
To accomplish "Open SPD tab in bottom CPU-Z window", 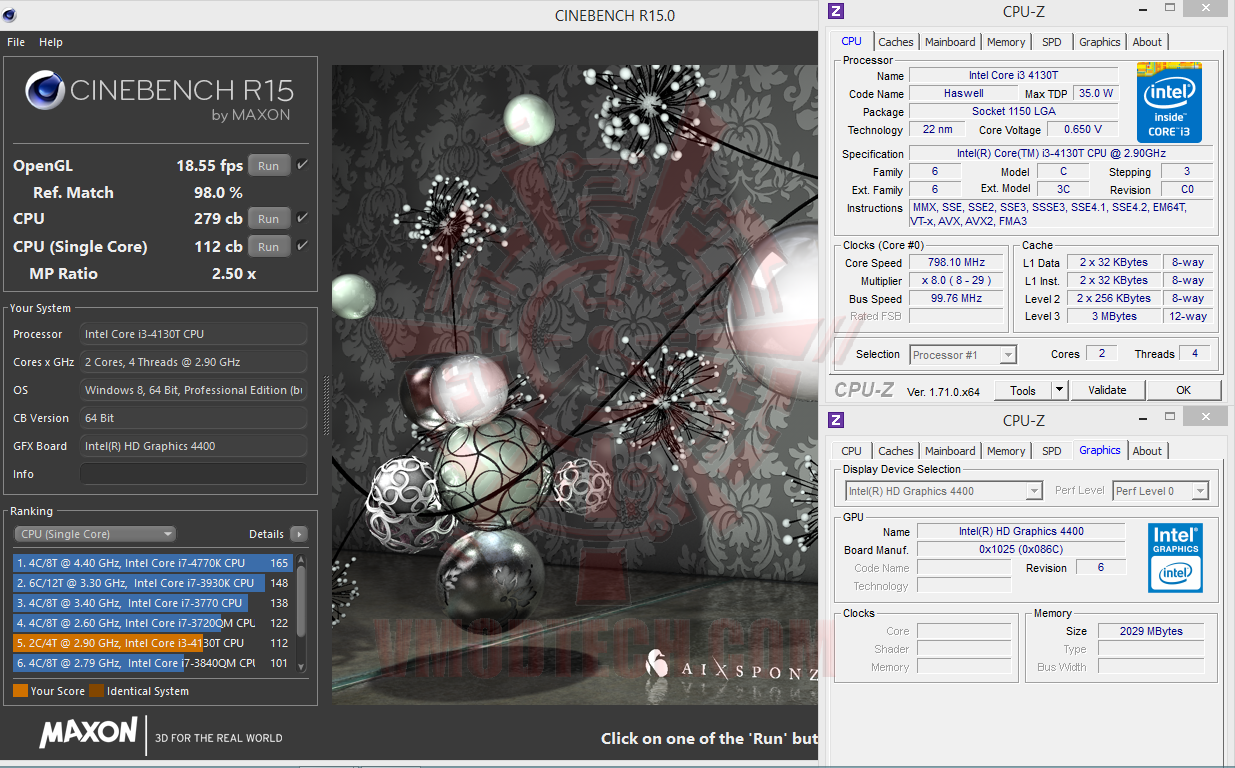I will coord(1052,451).
